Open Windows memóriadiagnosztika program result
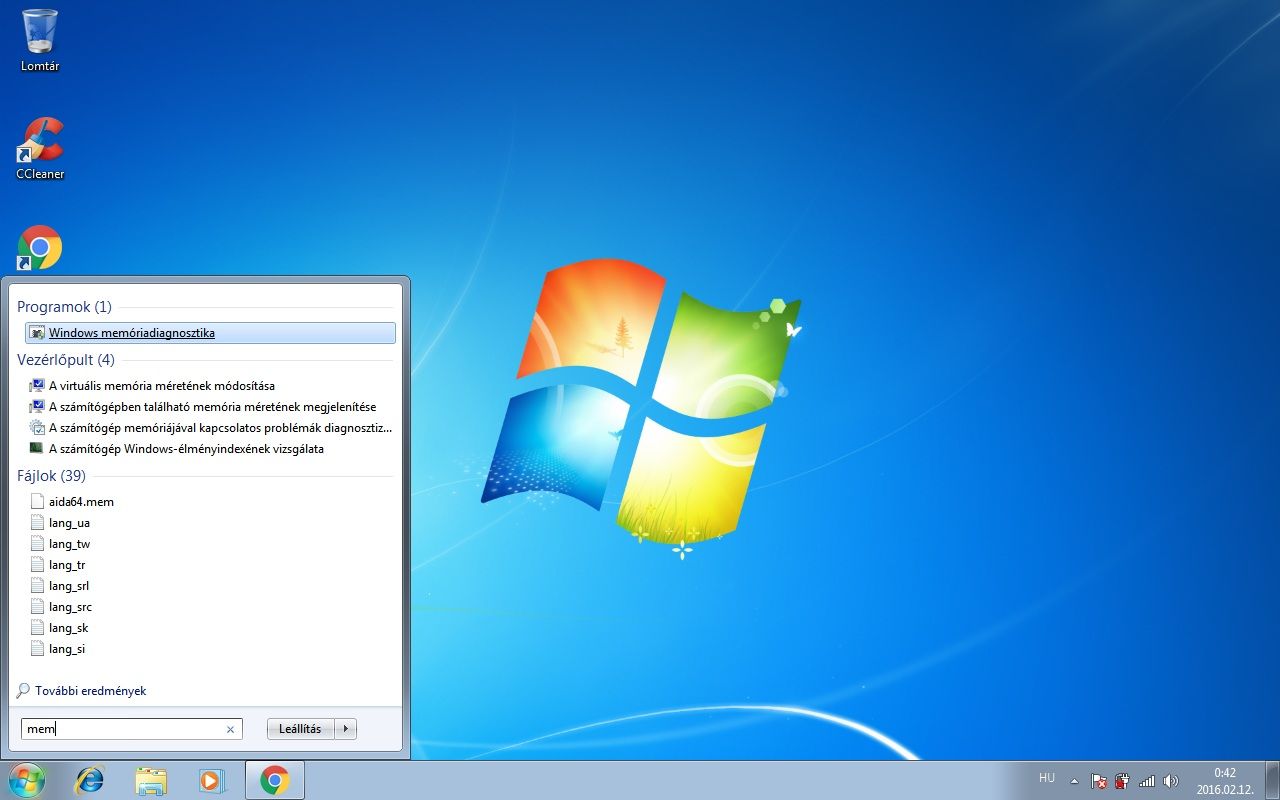1280x800 pixels. pyautogui.click(x=210, y=333)
